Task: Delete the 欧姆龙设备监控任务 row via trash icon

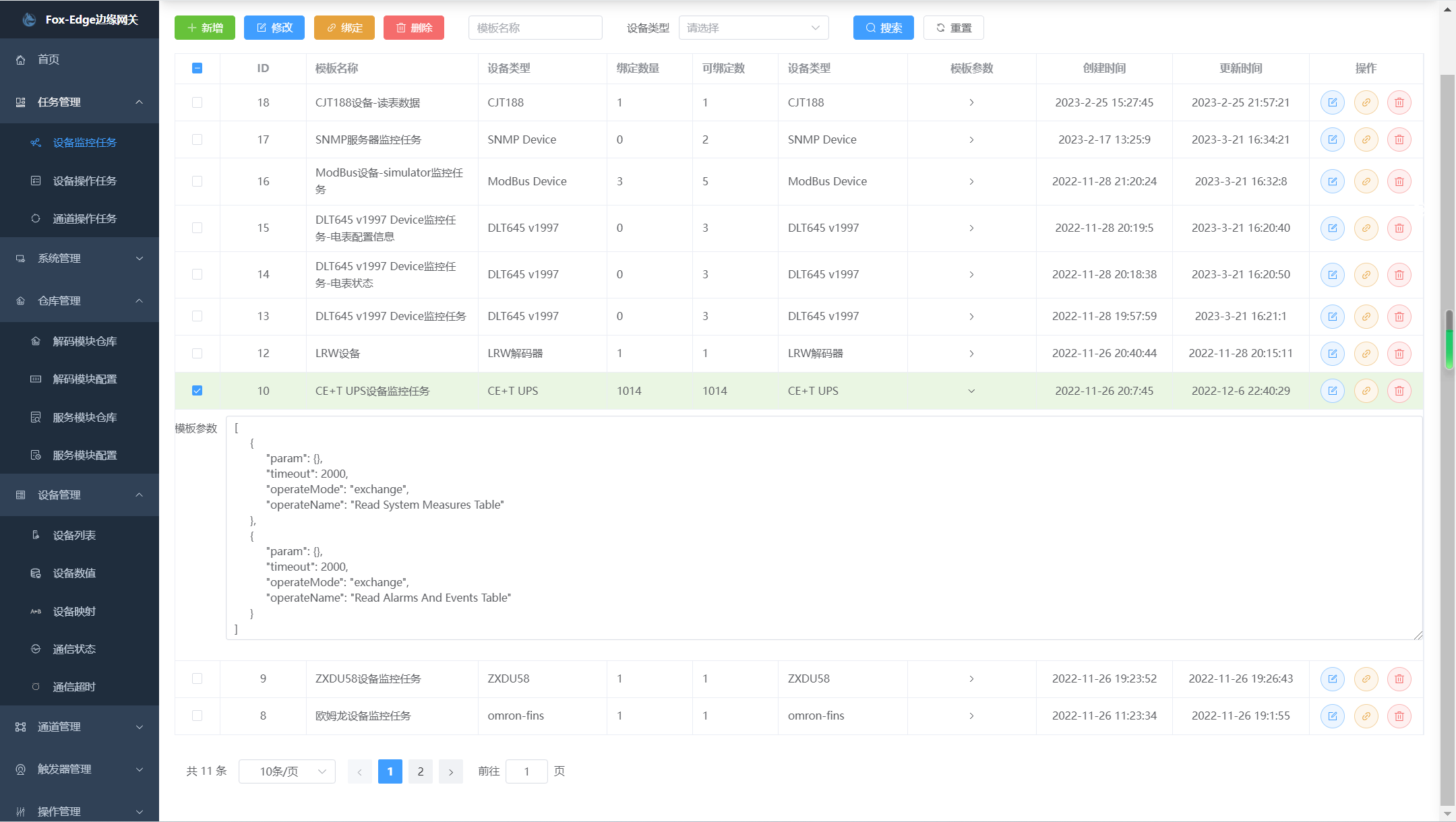Action: click(1399, 716)
